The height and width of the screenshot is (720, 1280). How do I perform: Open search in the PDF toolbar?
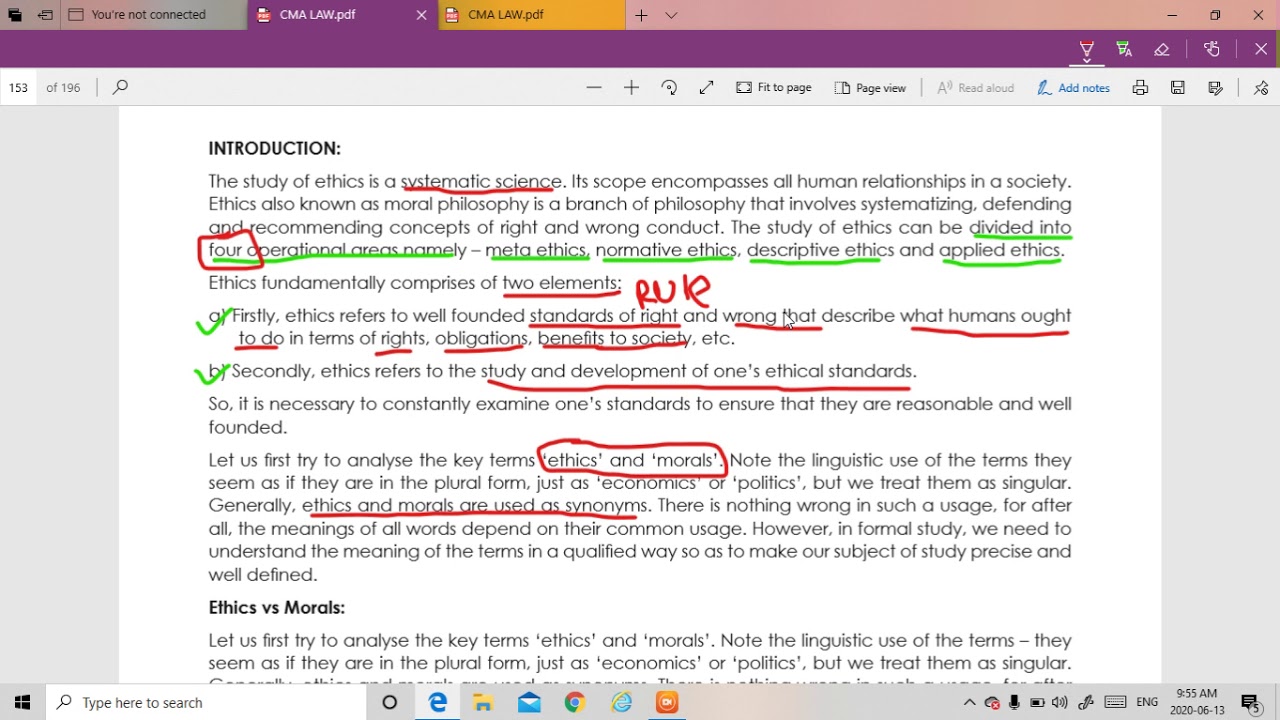point(120,87)
